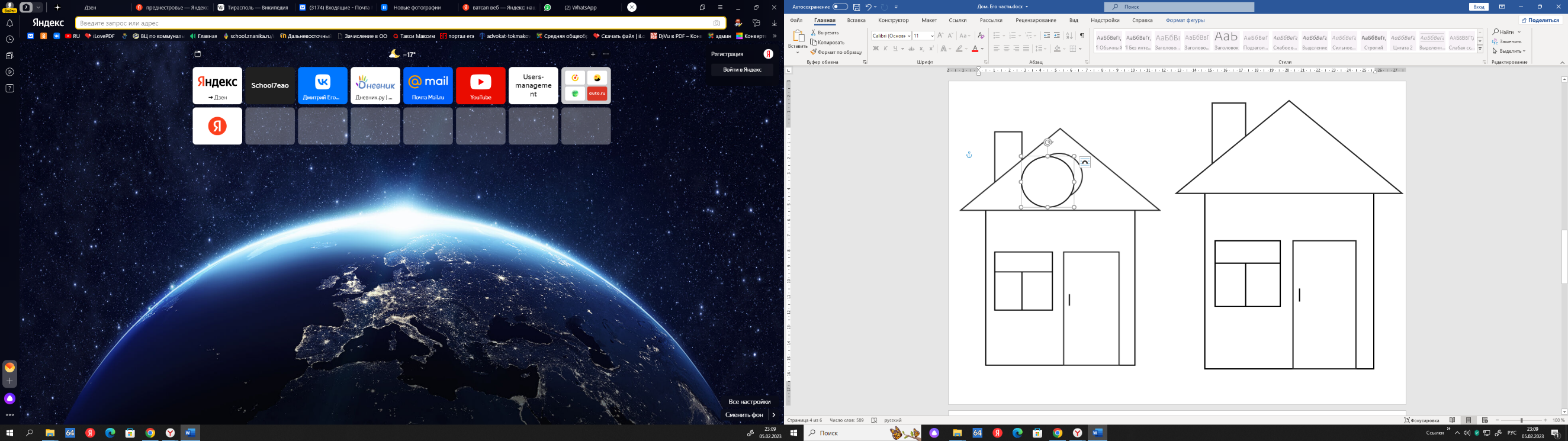This screenshot has width=1568, height=441.
Task: Open font size dropdown showing 11
Action: (932, 36)
